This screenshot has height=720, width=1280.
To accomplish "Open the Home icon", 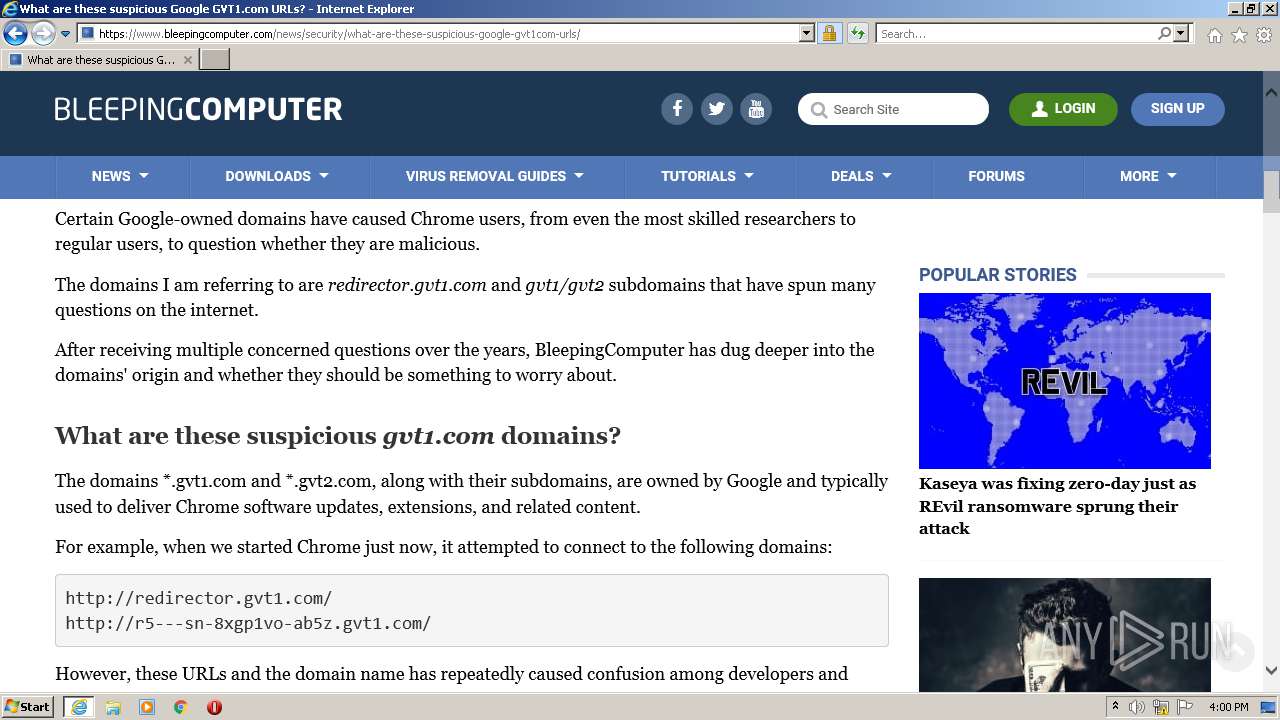I will point(1214,35).
